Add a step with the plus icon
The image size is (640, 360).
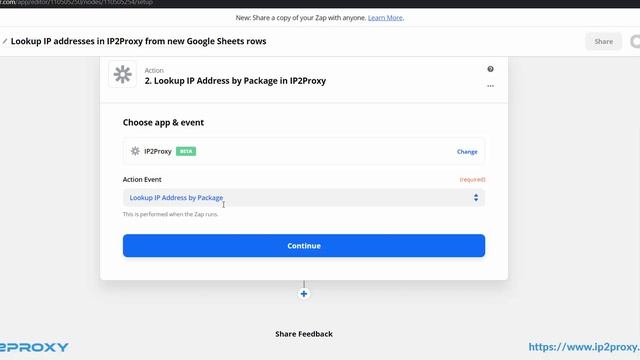(304, 294)
